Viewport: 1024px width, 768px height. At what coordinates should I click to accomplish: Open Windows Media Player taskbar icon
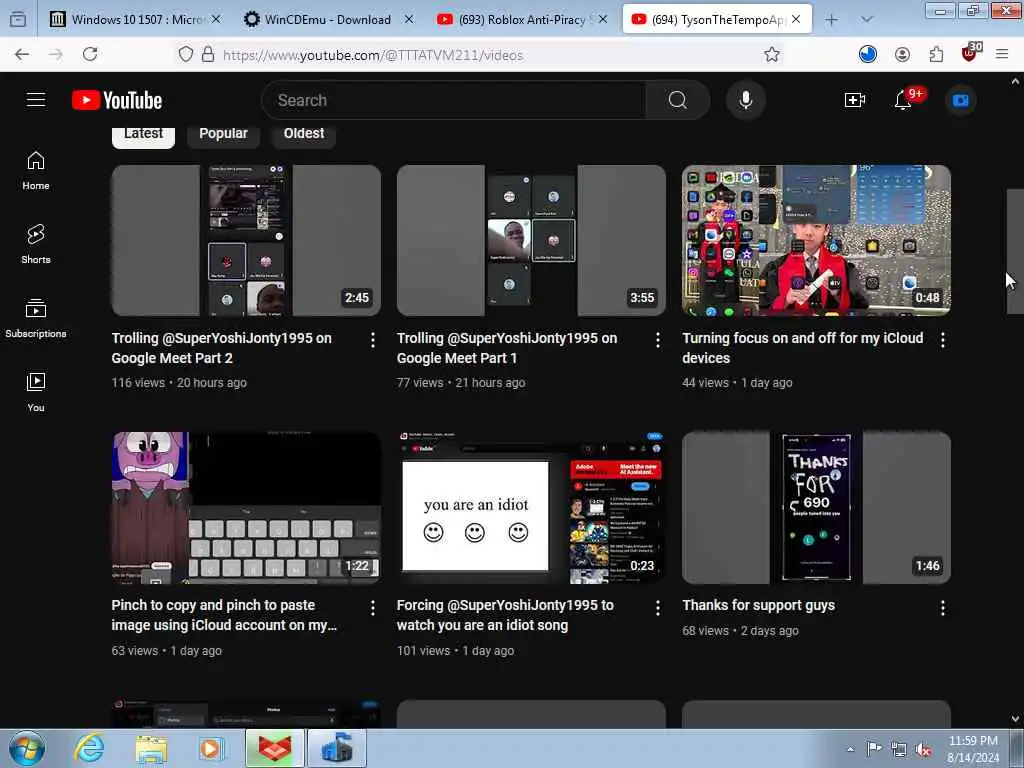[x=211, y=748]
